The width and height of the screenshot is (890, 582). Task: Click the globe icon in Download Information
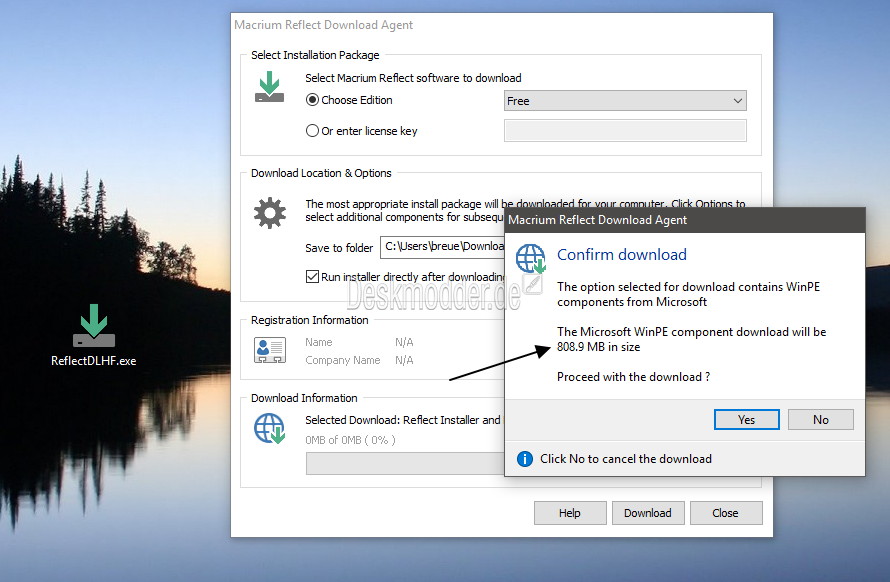coord(270,428)
